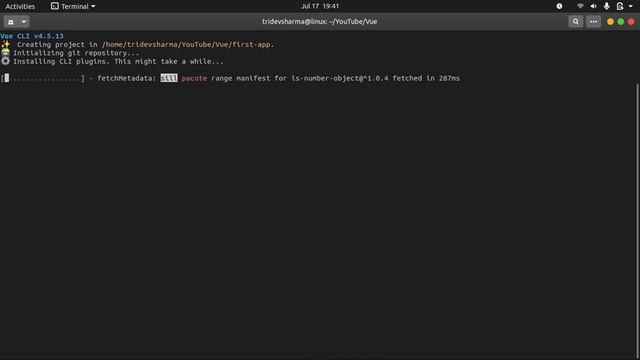640x360 pixels.
Task: Expand the new tab profile dropdown
Action: click(x=24, y=22)
